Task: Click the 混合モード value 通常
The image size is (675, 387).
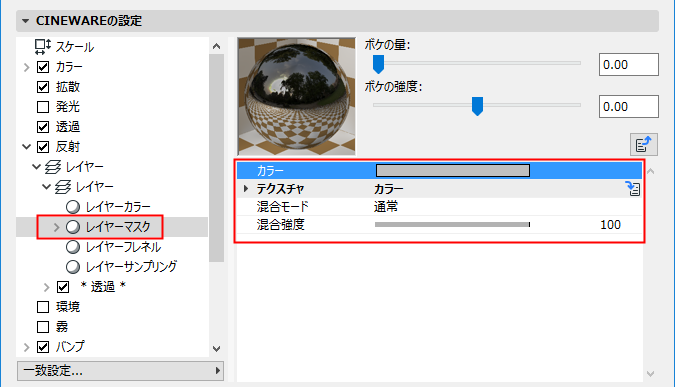Action: pos(386,207)
